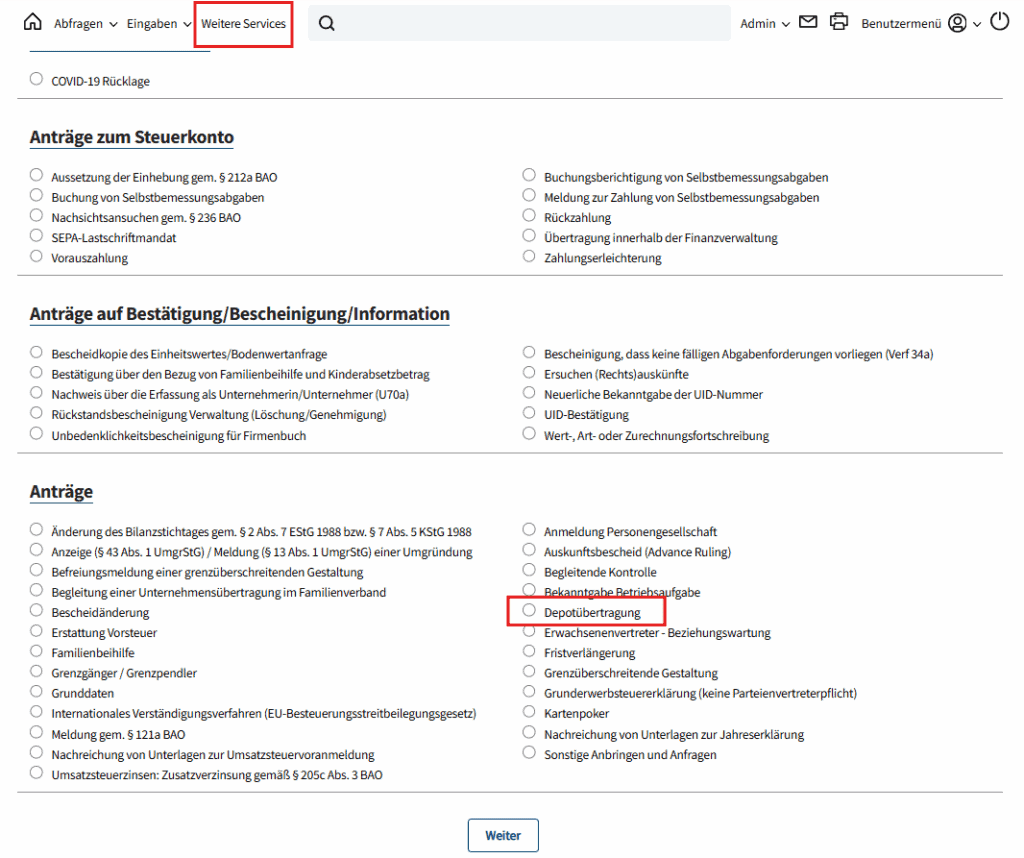Select Familienbeihilfe radio button
Image resolution: width=1024 pixels, height=858 pixels.
point(37,652)
